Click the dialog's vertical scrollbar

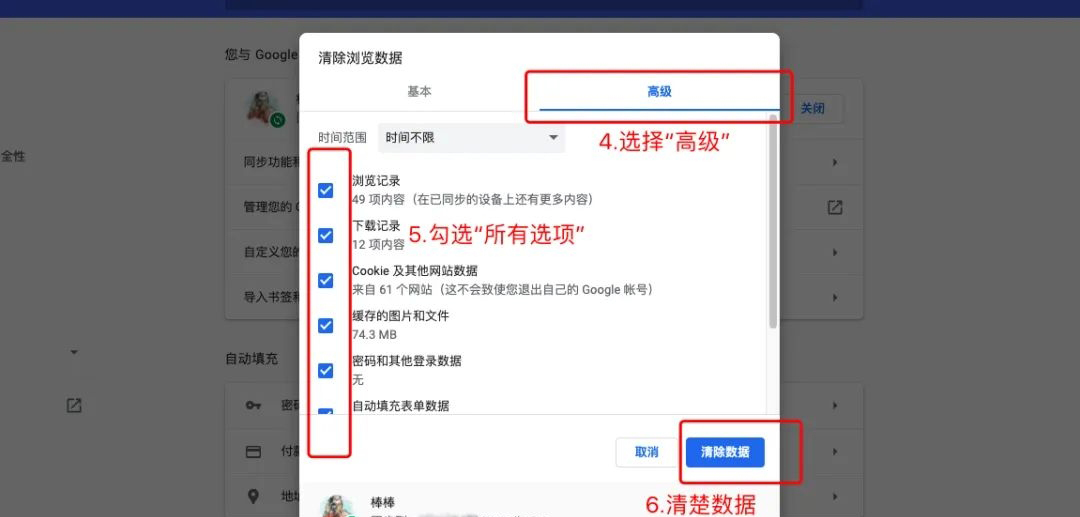point(773,222)
